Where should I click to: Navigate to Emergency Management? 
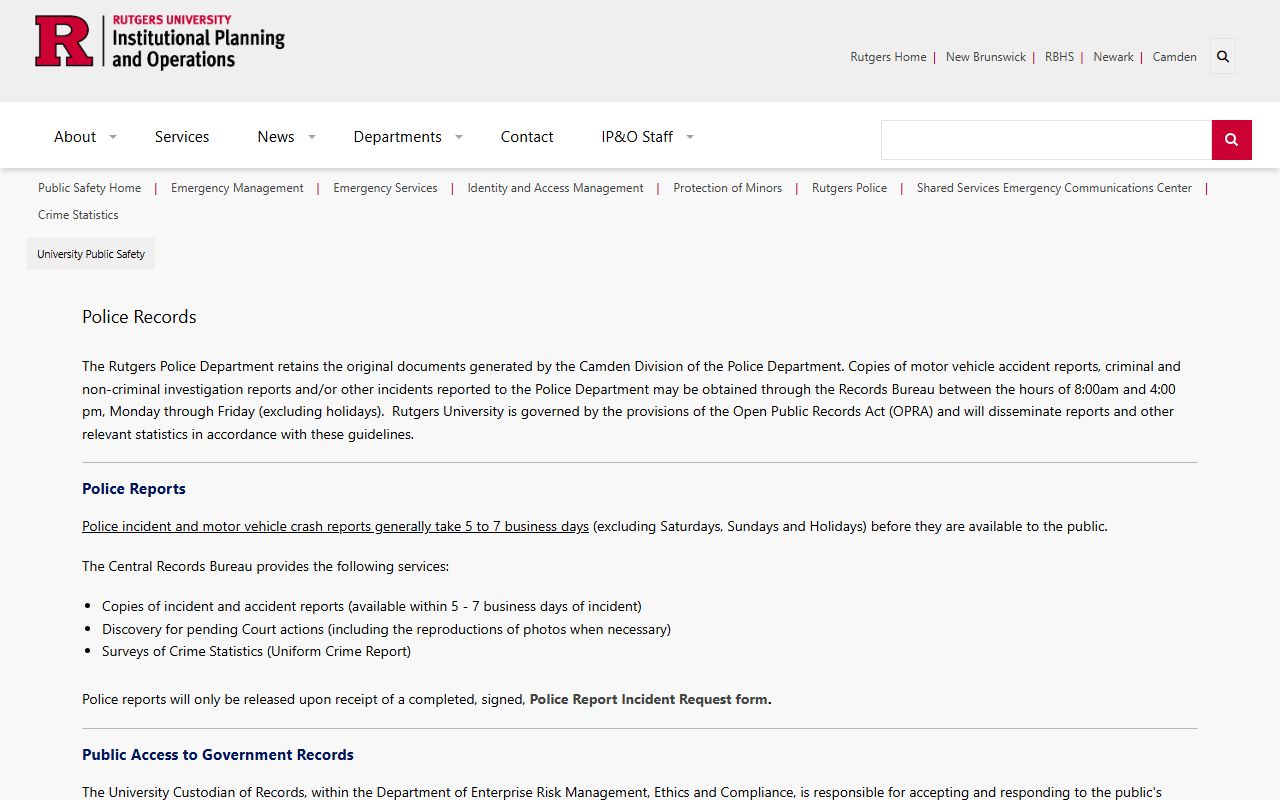pos(237,188)
